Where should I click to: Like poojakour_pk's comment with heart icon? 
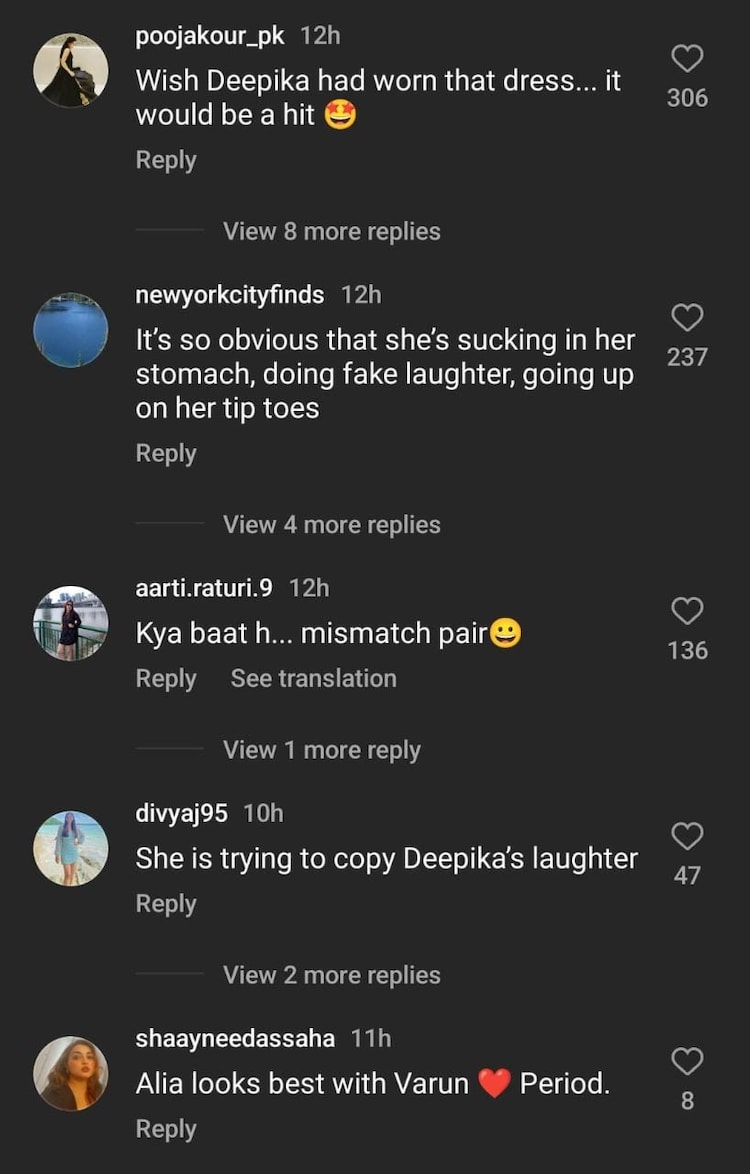pyautogui.click(x=687, y=59)
